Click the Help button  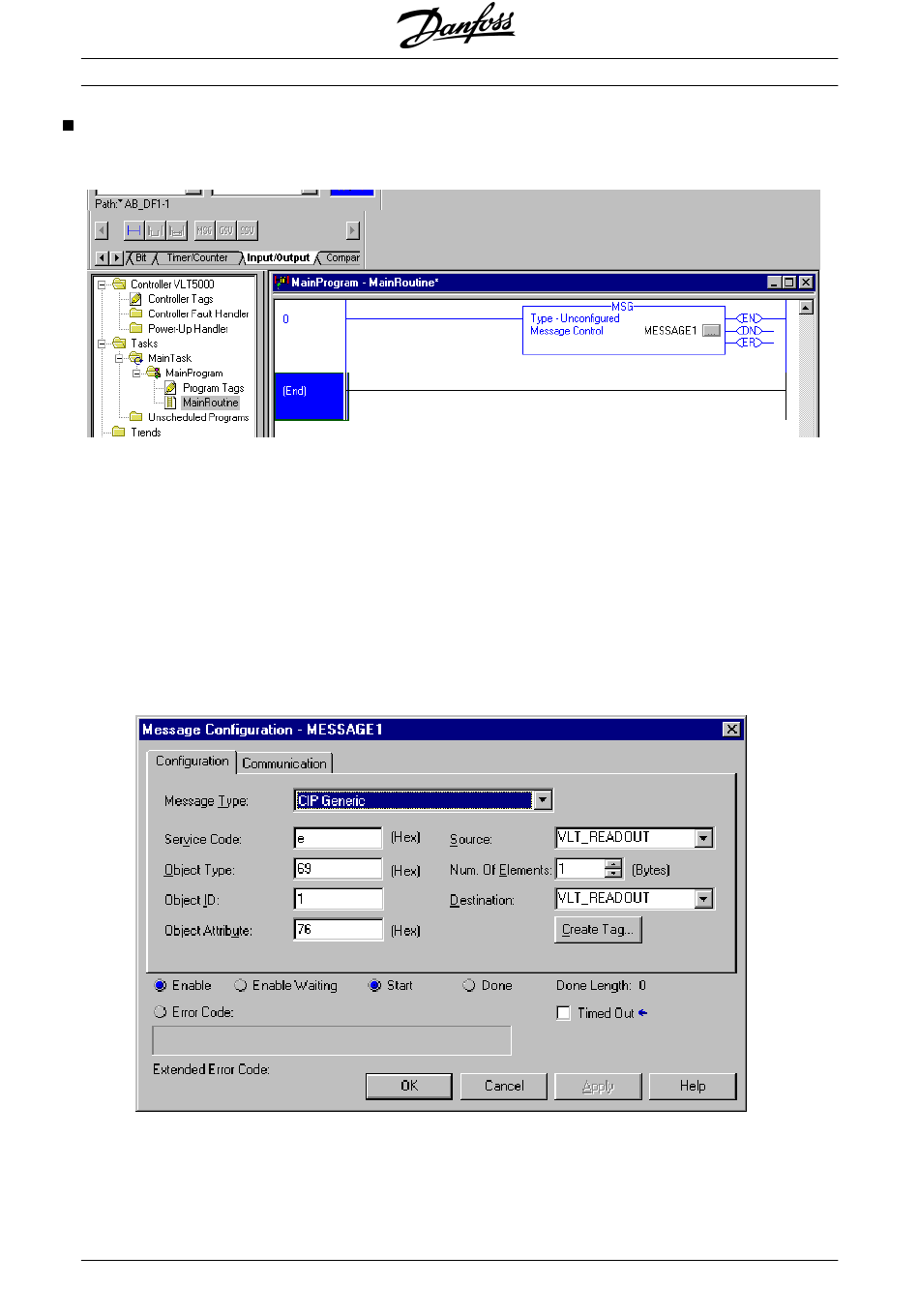click(693, 1086)
